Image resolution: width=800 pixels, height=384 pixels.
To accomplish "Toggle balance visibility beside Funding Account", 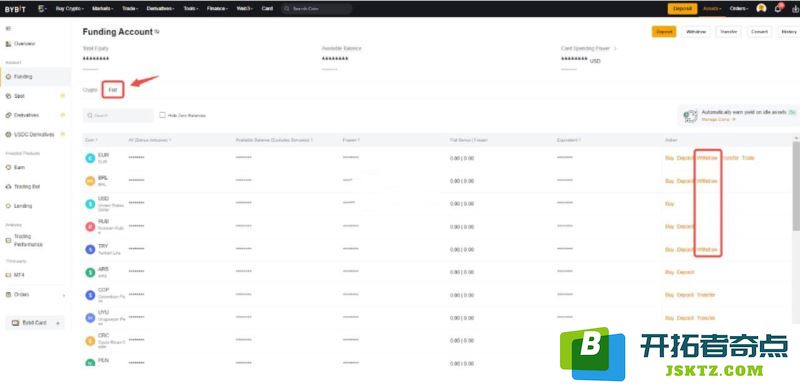I will tap(158, 32).
